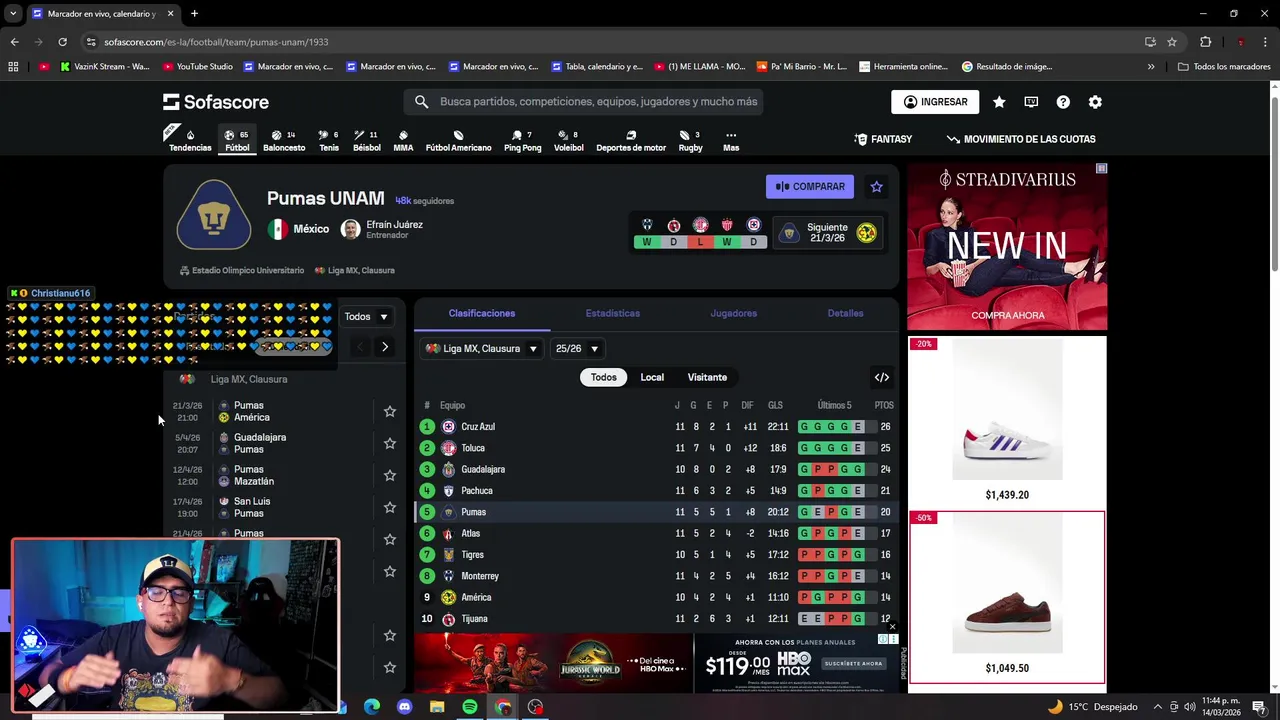Screen dimensions: 1280x720
Task: Open the standings embed code icon
Action: point(882,377)
